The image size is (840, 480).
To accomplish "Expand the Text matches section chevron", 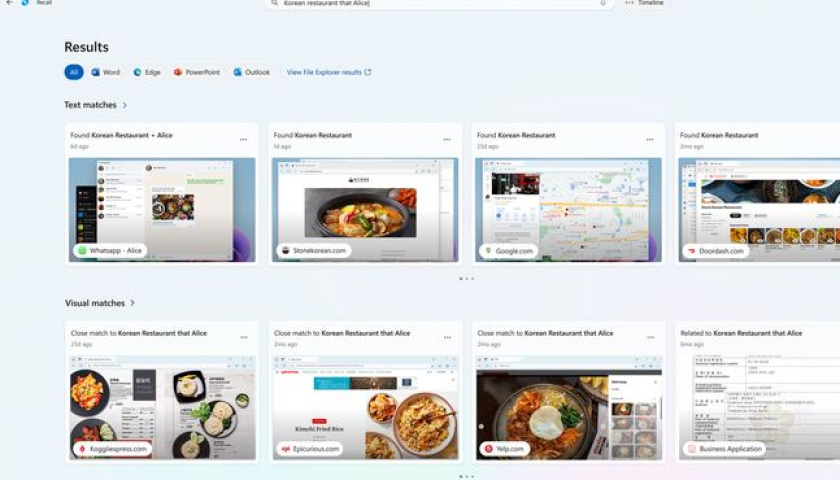I will pyautogui.click(x=125, y=105).
